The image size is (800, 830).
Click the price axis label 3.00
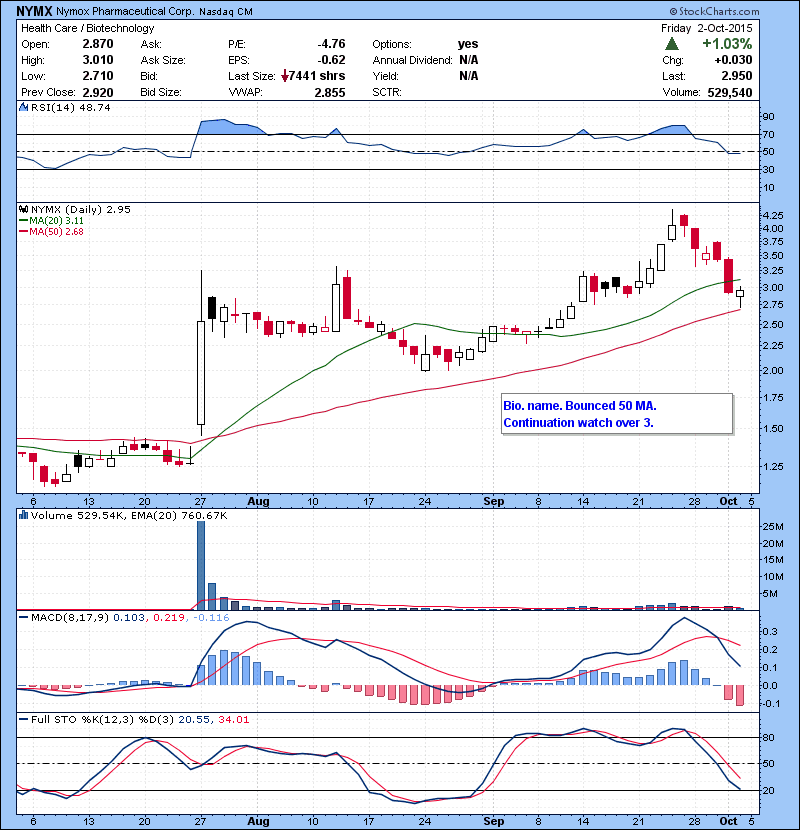click(x=774, y=288)
